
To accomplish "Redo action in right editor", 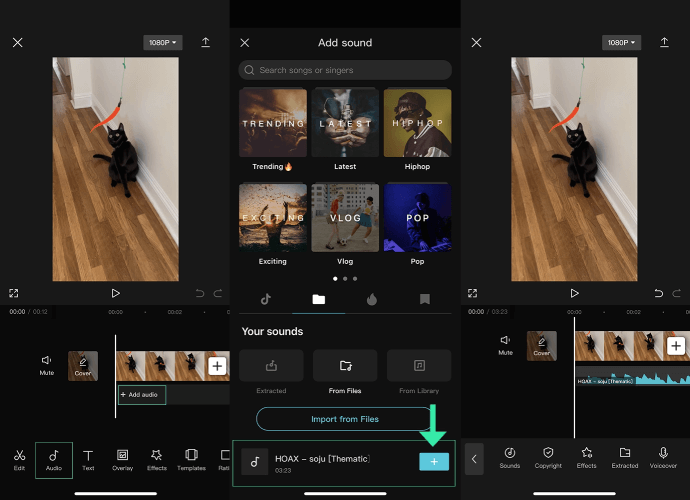I will click(x=677, y=293).
